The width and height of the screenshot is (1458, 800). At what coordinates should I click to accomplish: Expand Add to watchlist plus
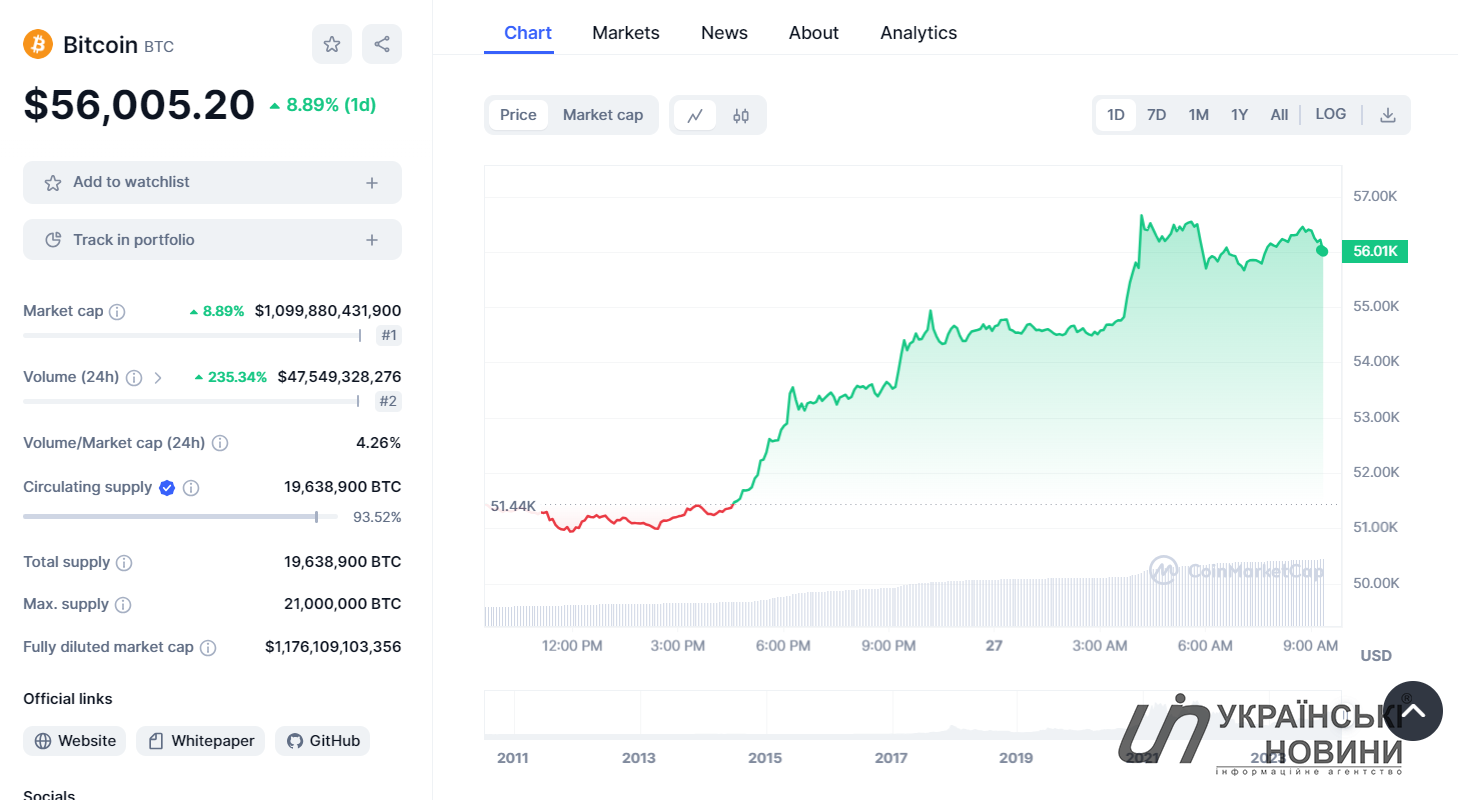(x=372, y=183)
